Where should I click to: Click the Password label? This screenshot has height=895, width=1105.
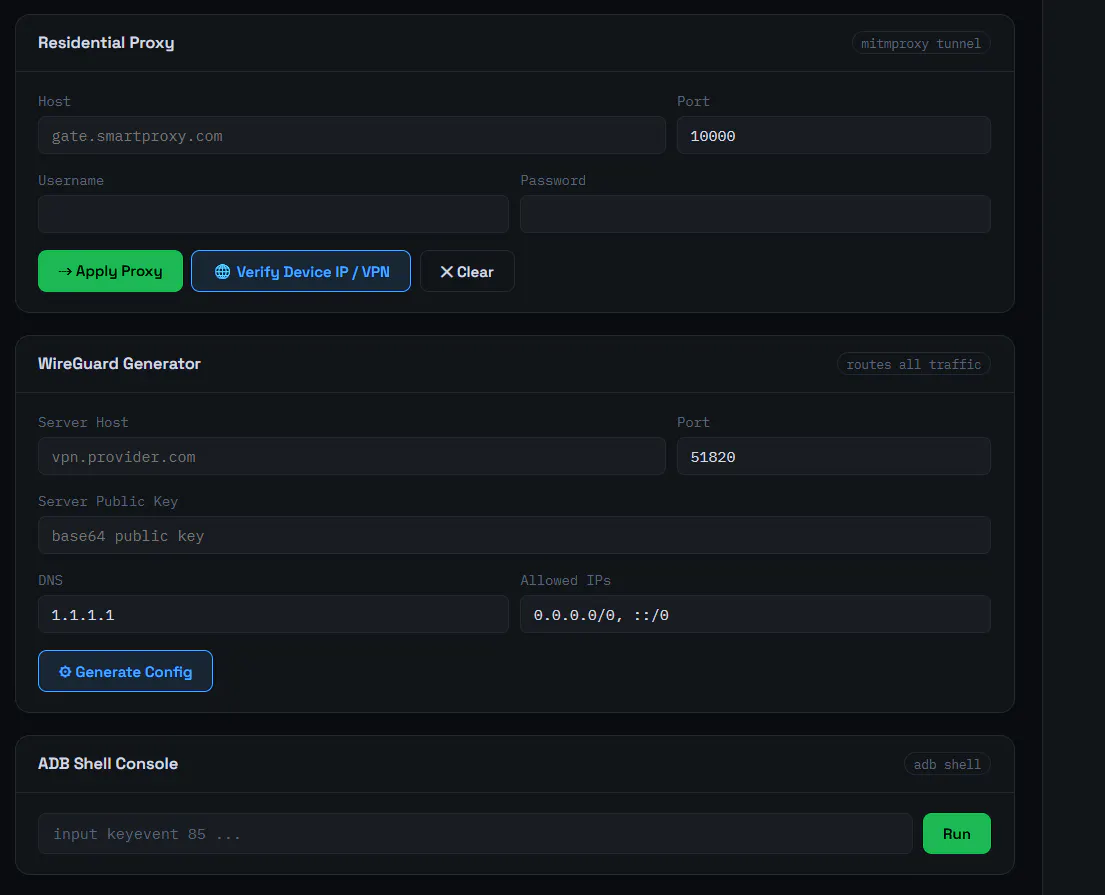552,180
